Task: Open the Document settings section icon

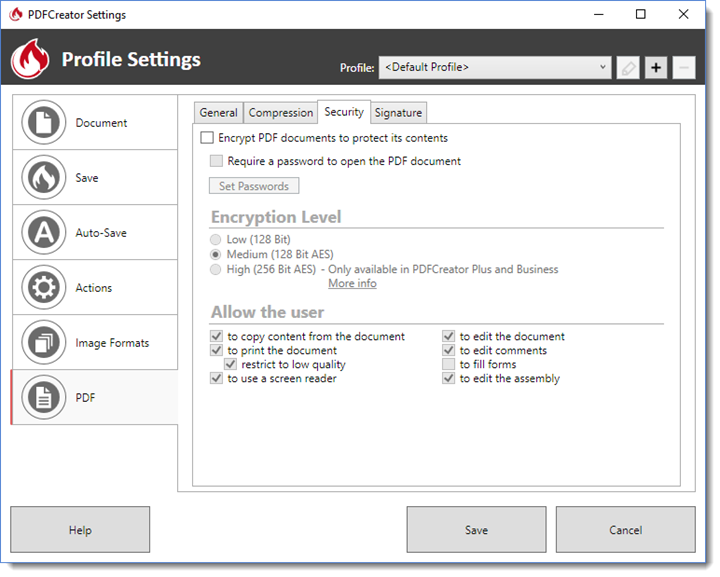Action: [x=44, y=123]
